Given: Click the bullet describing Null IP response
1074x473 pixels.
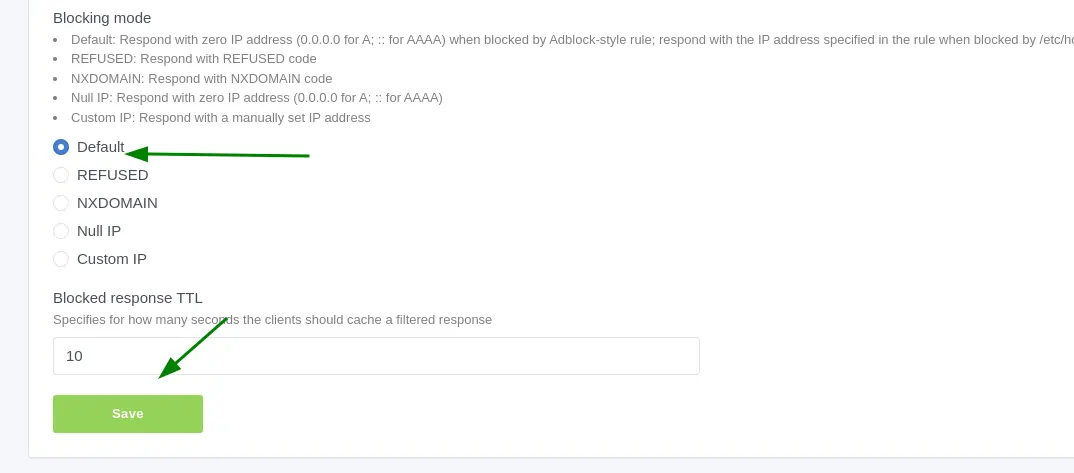Looking at the screenshot, I should coord(257,98).
